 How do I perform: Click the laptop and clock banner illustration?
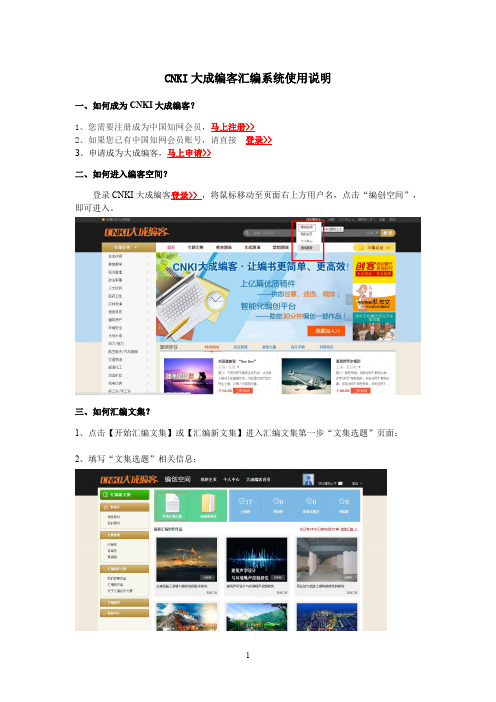coord(192,300)
